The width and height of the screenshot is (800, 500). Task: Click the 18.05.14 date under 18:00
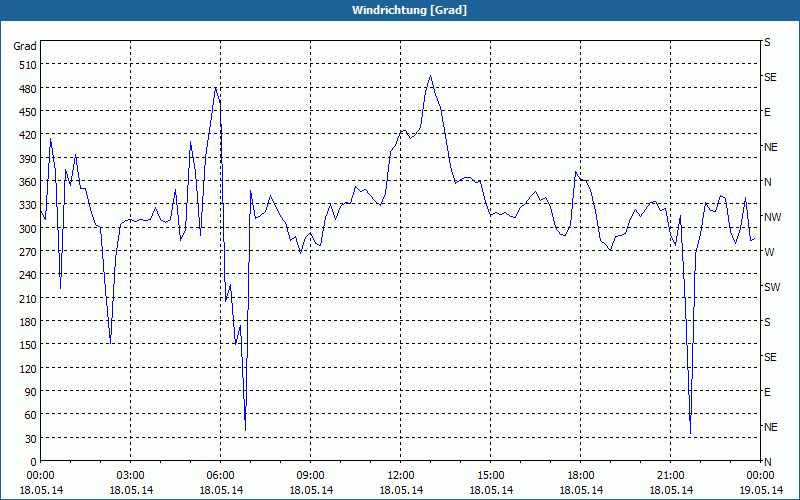point(581,490)
